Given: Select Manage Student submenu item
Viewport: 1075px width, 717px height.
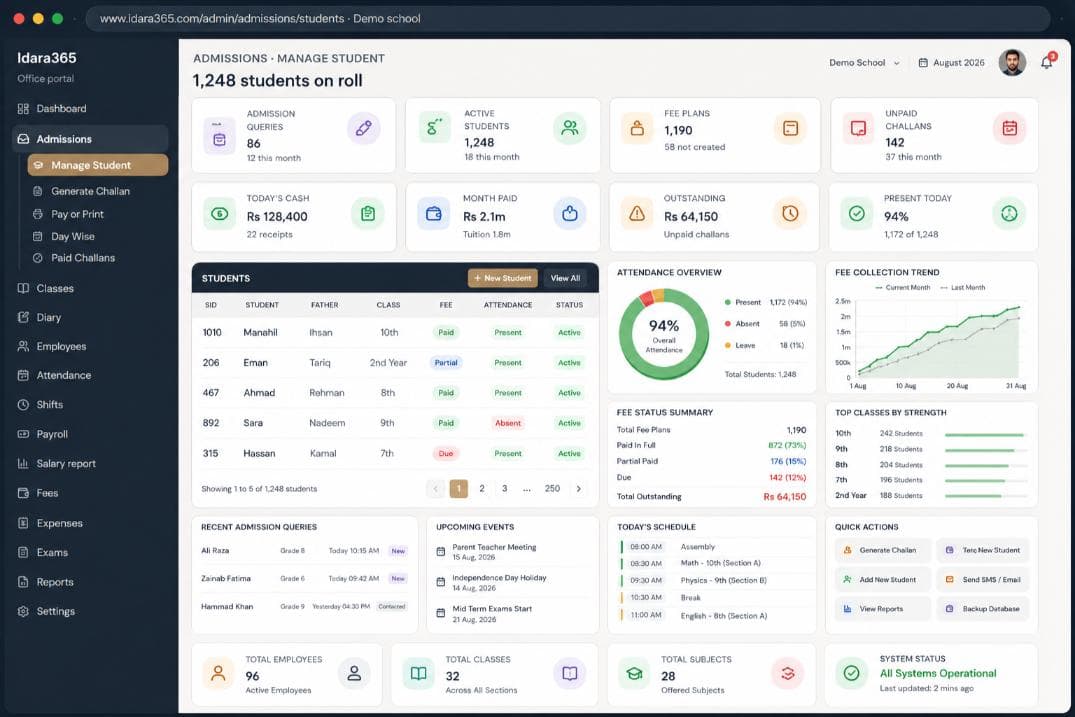Looking at the screenshot, I should [98, 165].
